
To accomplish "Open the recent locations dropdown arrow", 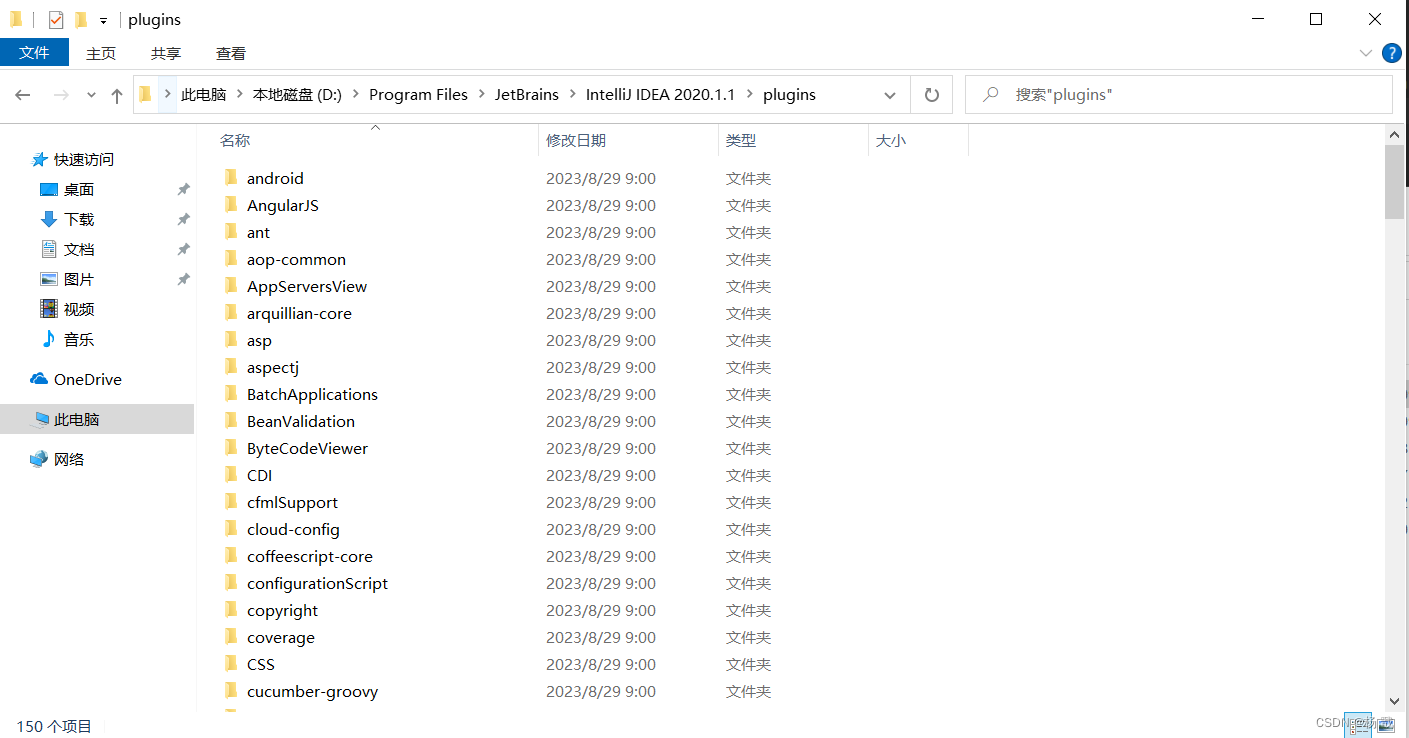I will click(x=91, y=96).
